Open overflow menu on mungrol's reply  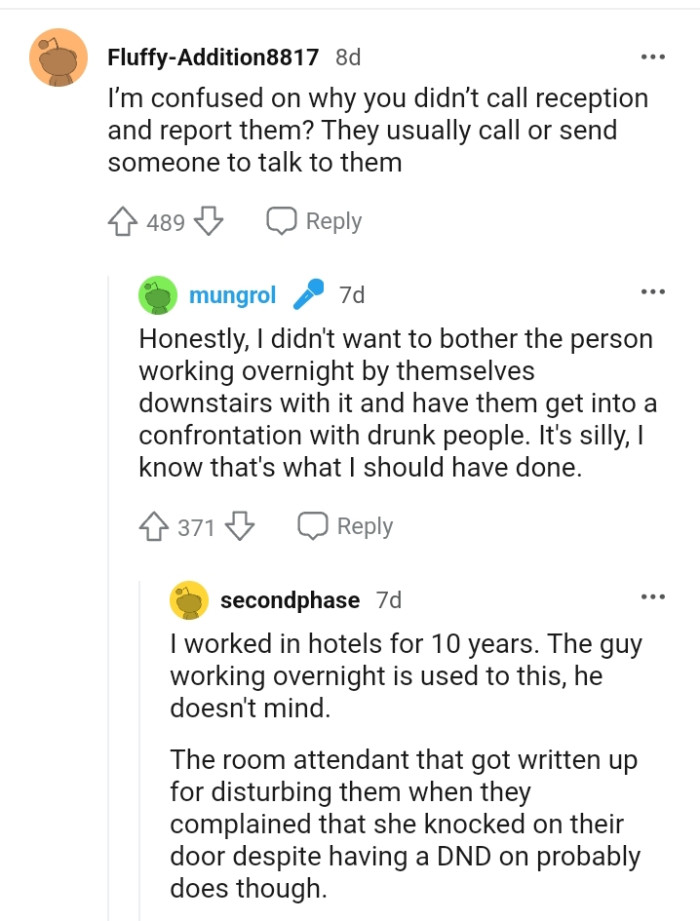[653, 291]
